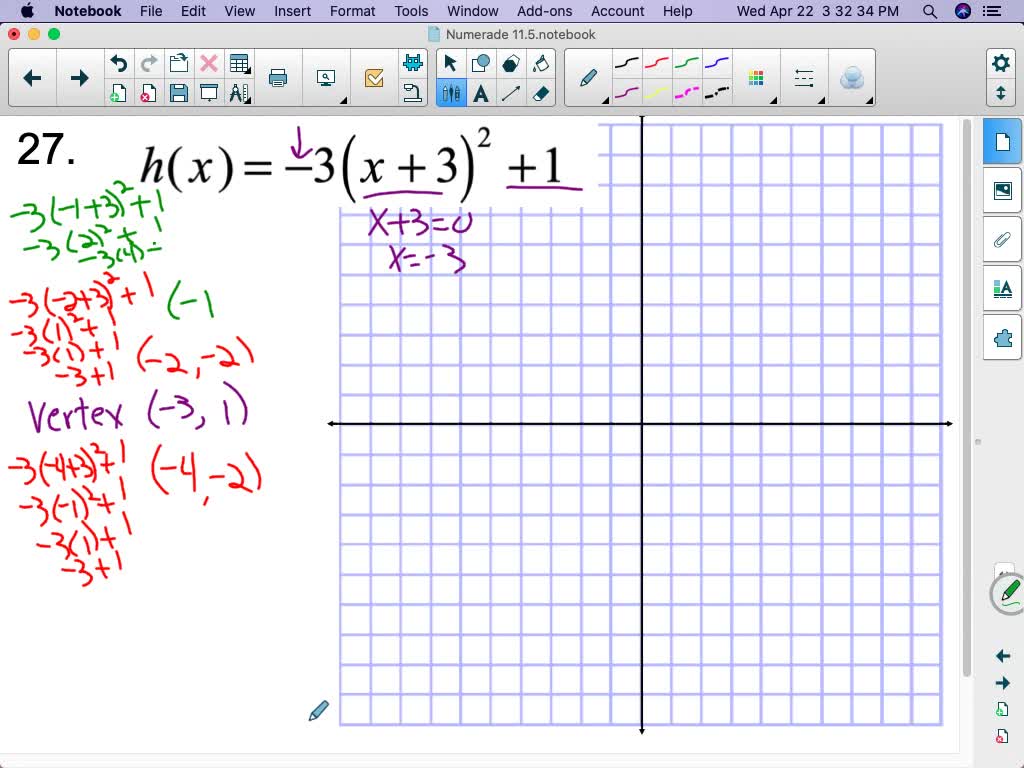Activate the Screen Shade tool
The width and height of the screenshot is (1024, 768).
pos(210,92)
